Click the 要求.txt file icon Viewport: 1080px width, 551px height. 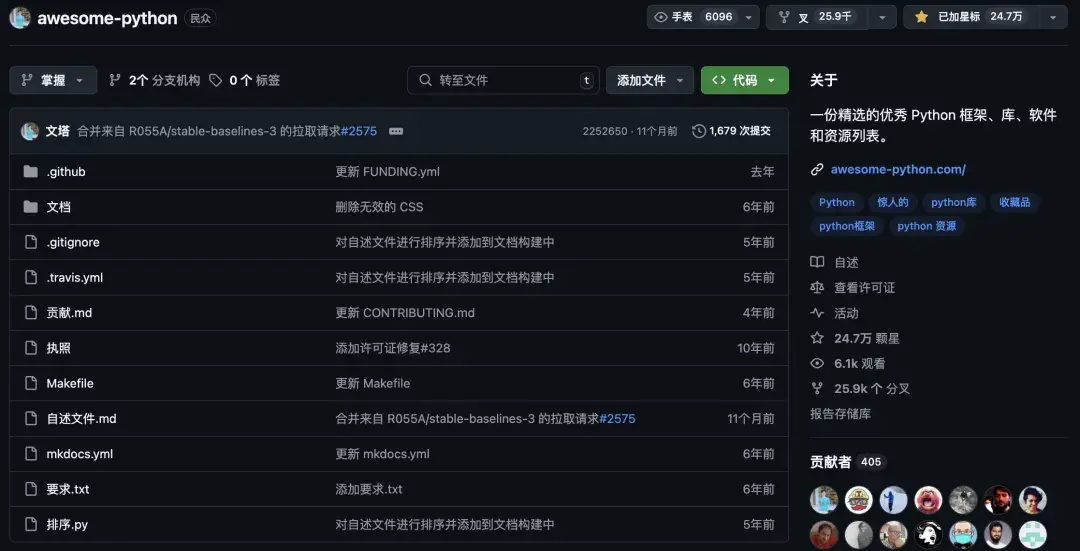pyautogui.click(x=30, y=489)
